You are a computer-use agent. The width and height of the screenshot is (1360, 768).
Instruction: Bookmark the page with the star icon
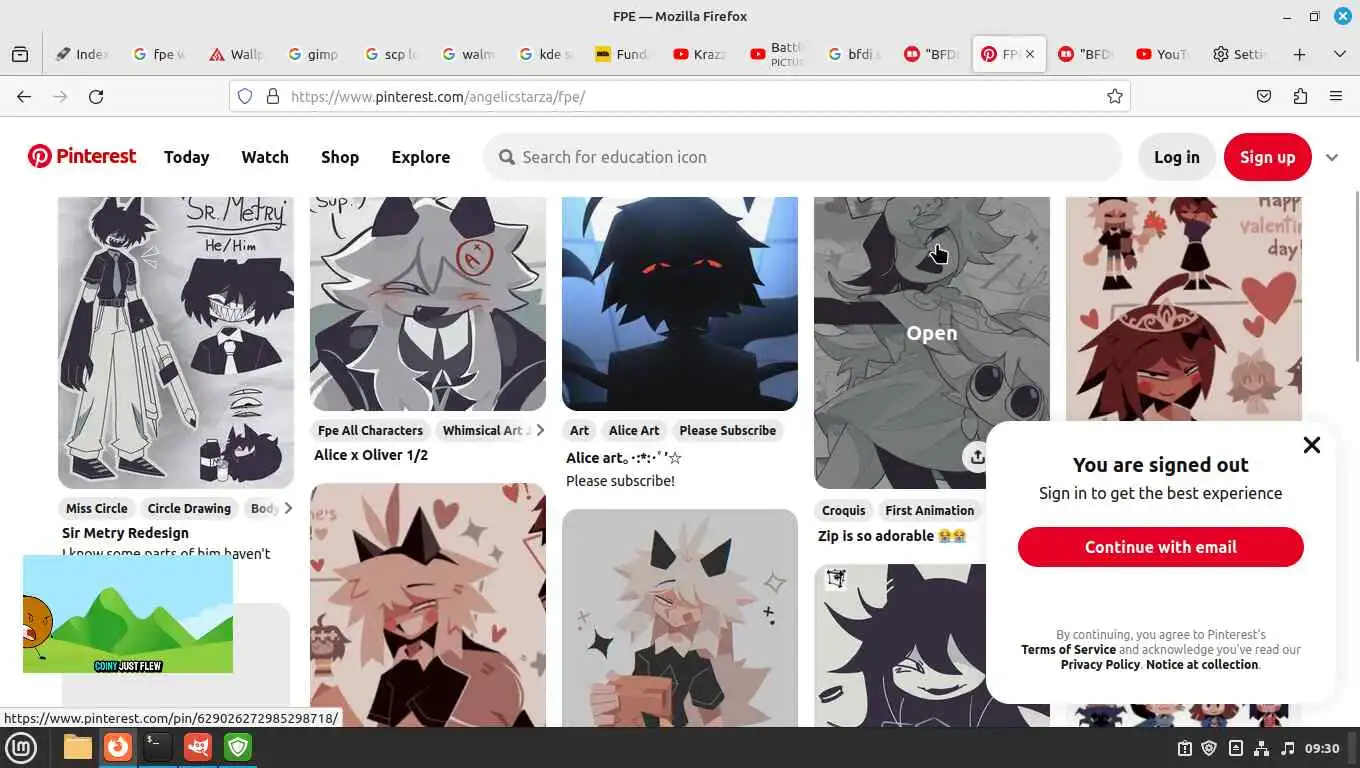coord(1114,96)
